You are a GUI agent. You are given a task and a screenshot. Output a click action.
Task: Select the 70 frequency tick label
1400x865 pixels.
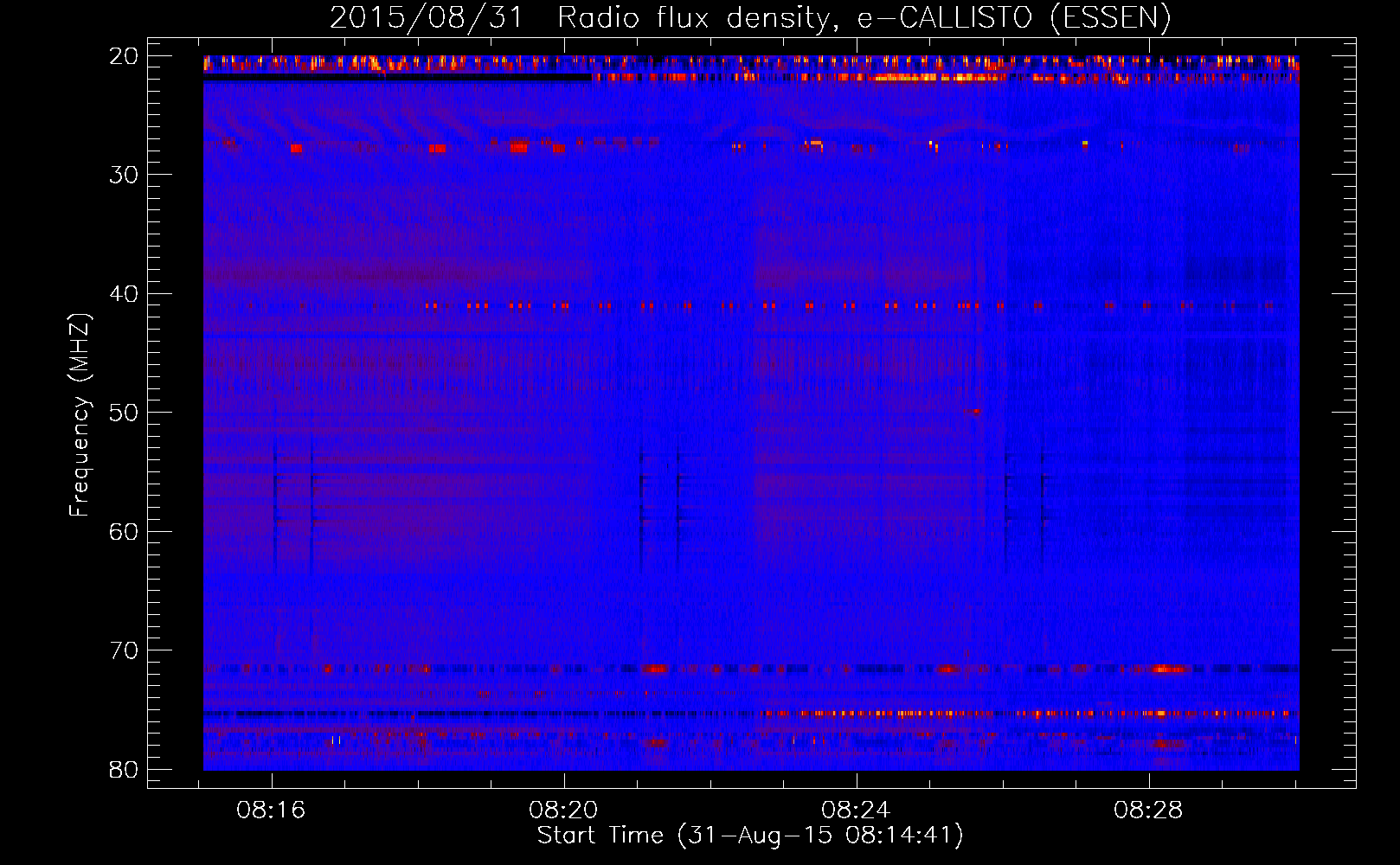[124, 650]
